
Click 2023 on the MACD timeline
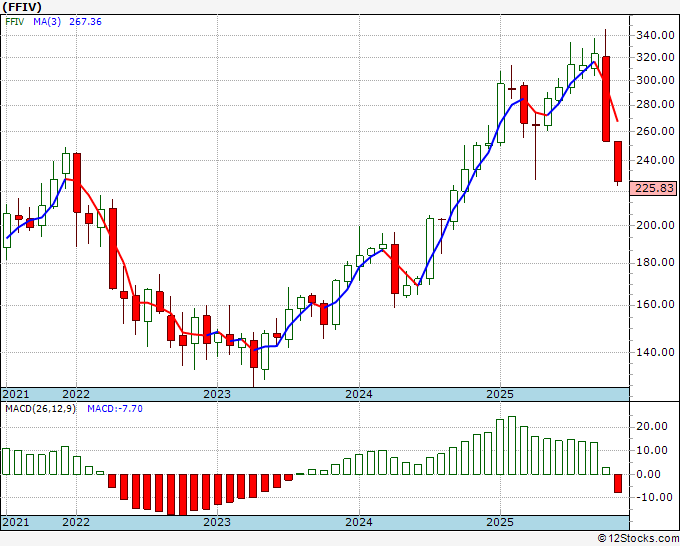click(x=217, y=522)
